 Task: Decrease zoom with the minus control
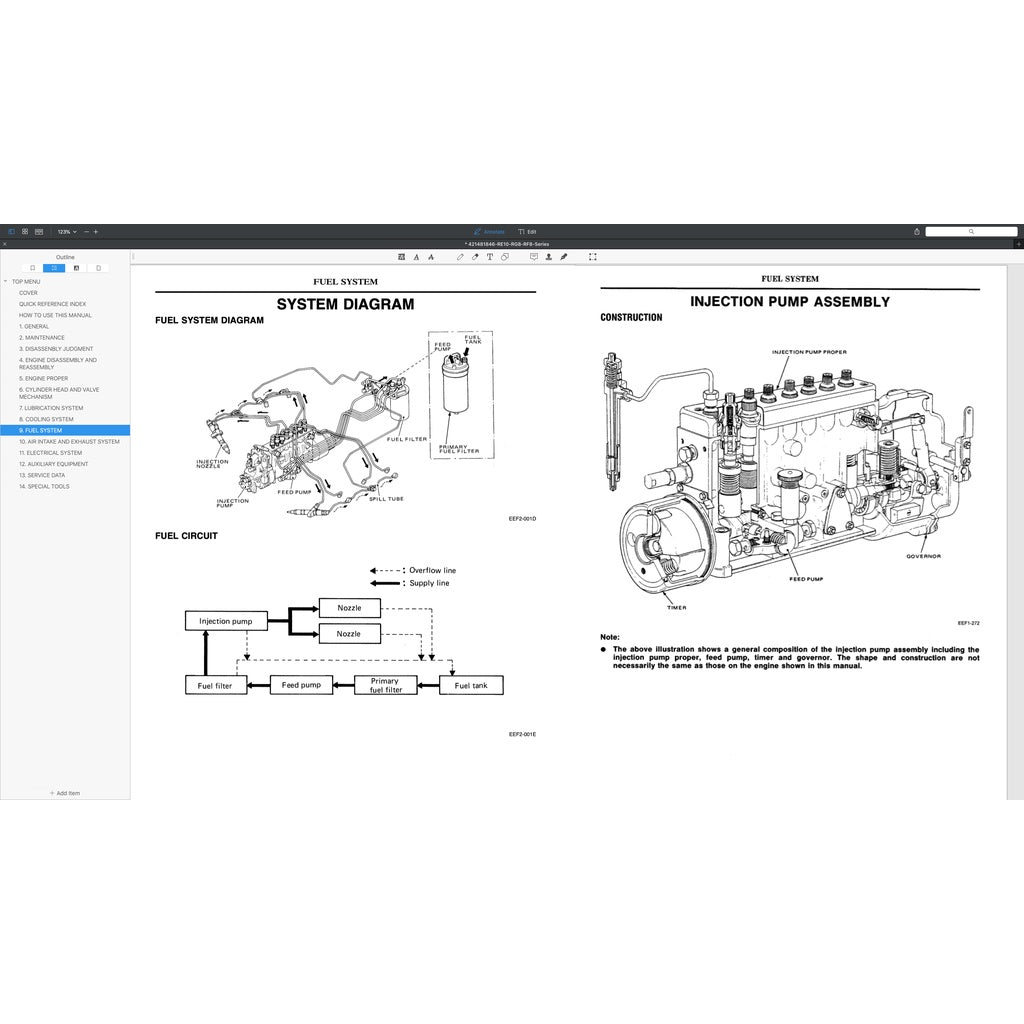click(87, 231)
